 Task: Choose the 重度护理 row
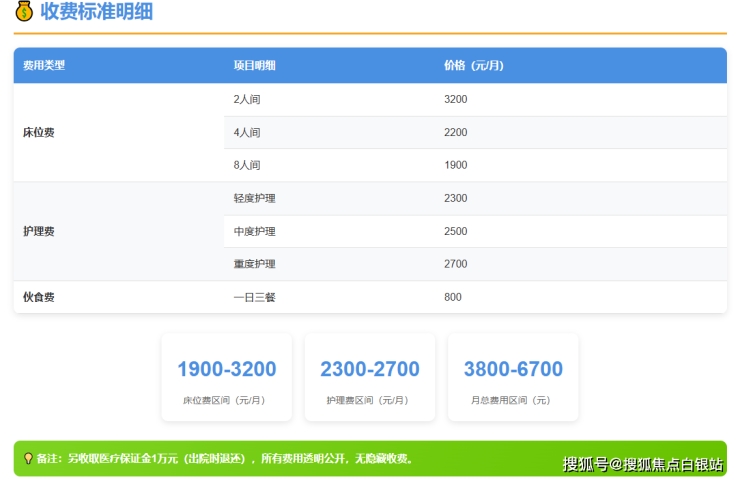[254, 264]
